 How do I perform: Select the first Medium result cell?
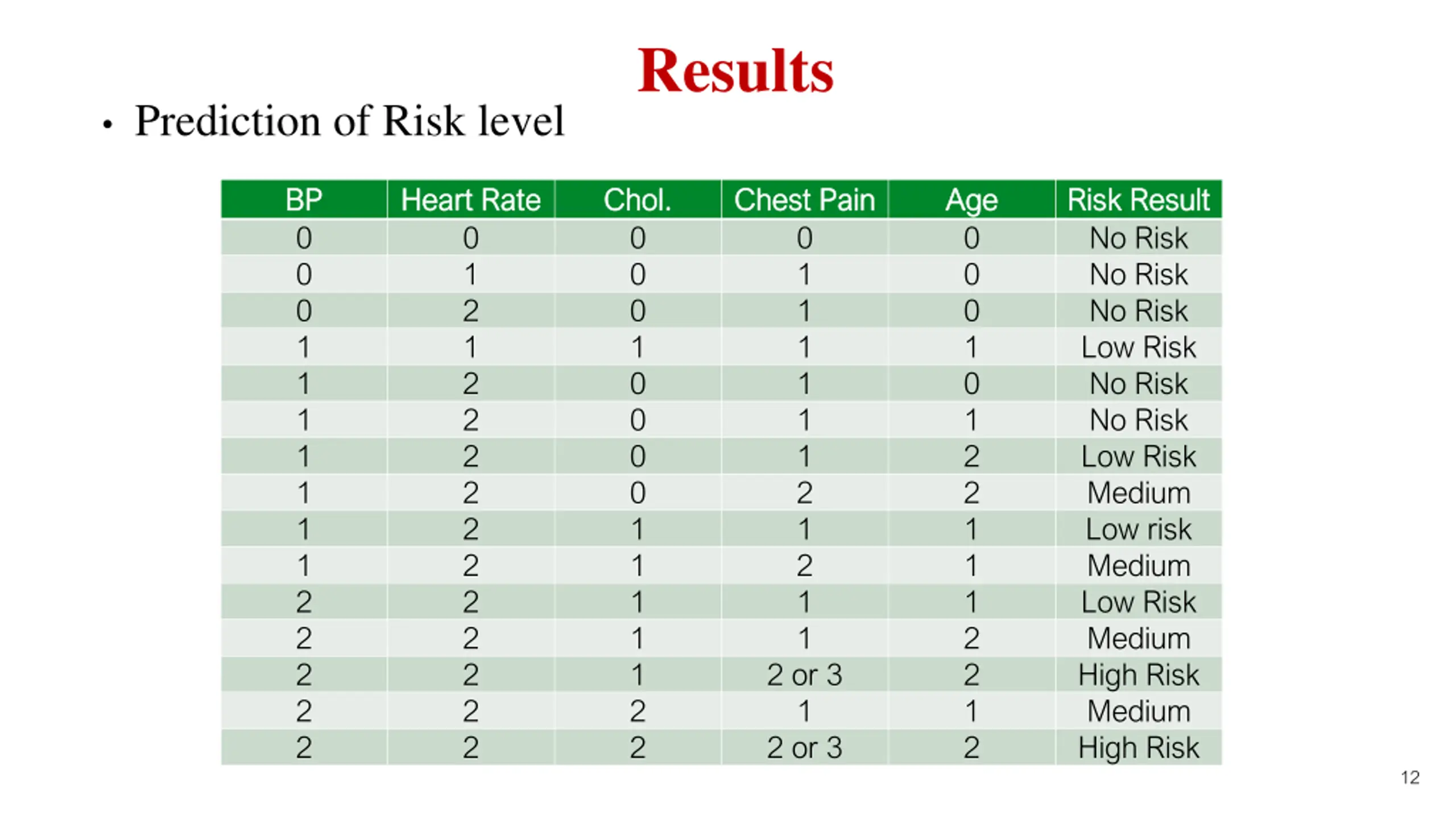tap(1139, 493)
